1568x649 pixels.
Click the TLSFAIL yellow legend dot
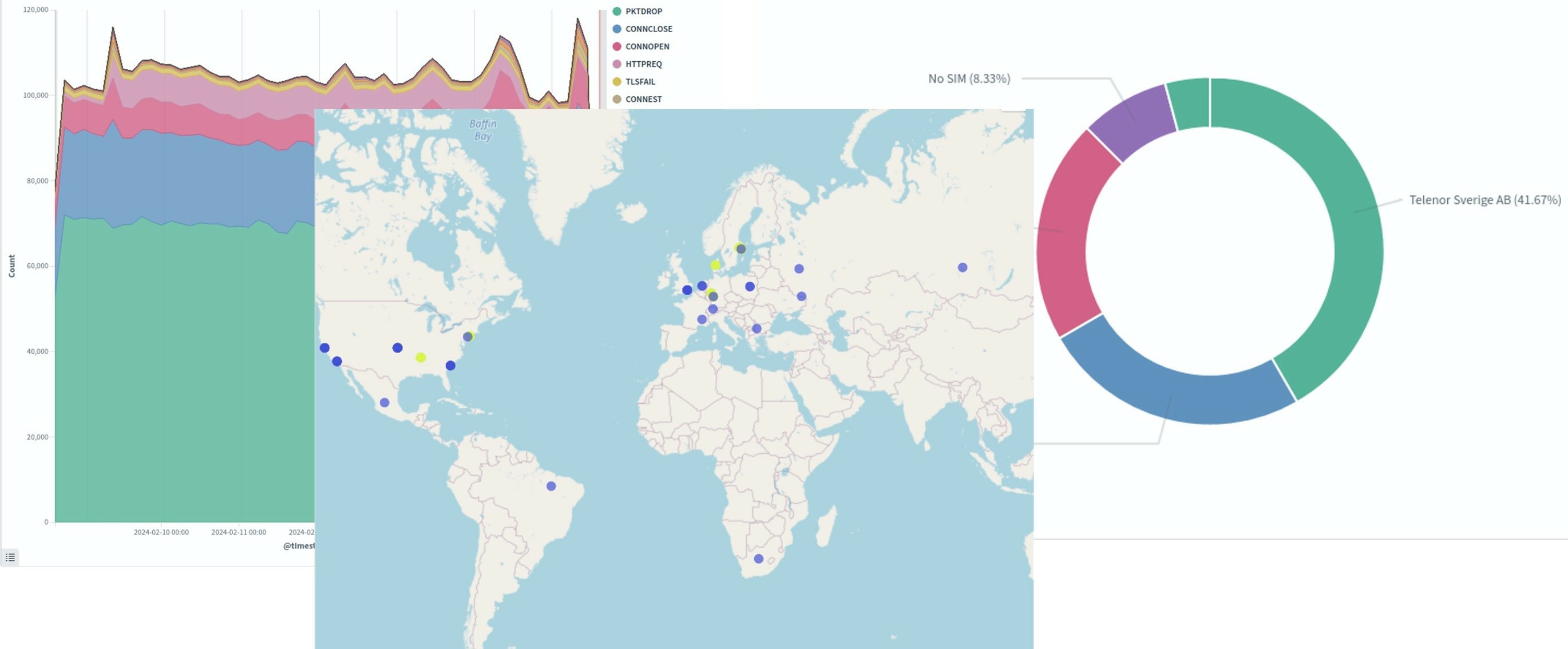616,82
